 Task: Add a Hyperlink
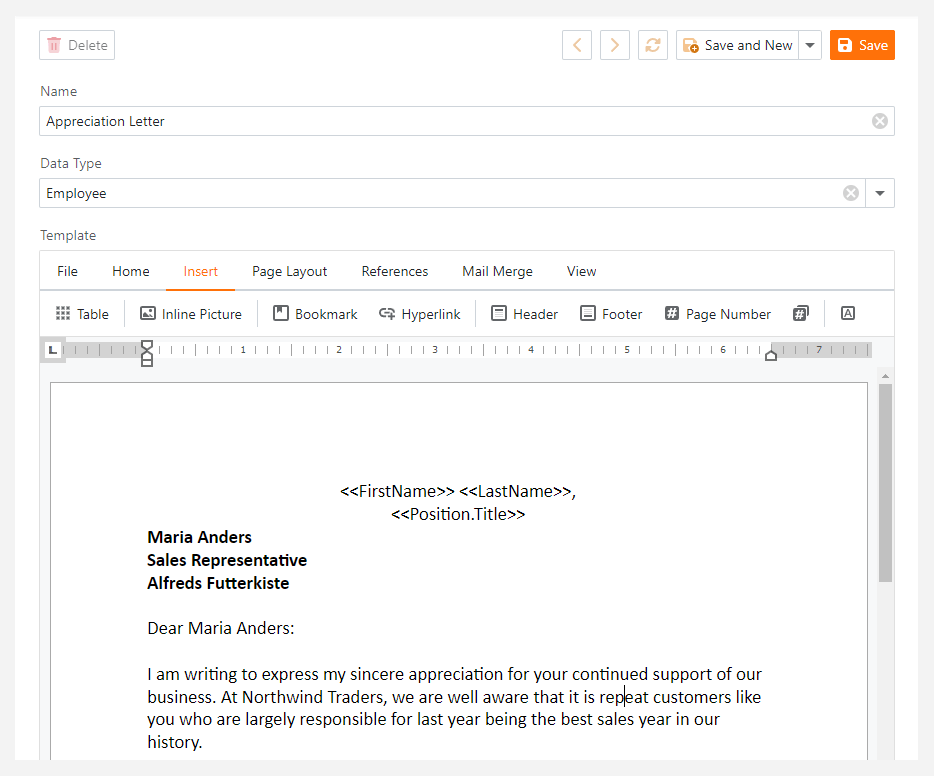tap(419, 313)
